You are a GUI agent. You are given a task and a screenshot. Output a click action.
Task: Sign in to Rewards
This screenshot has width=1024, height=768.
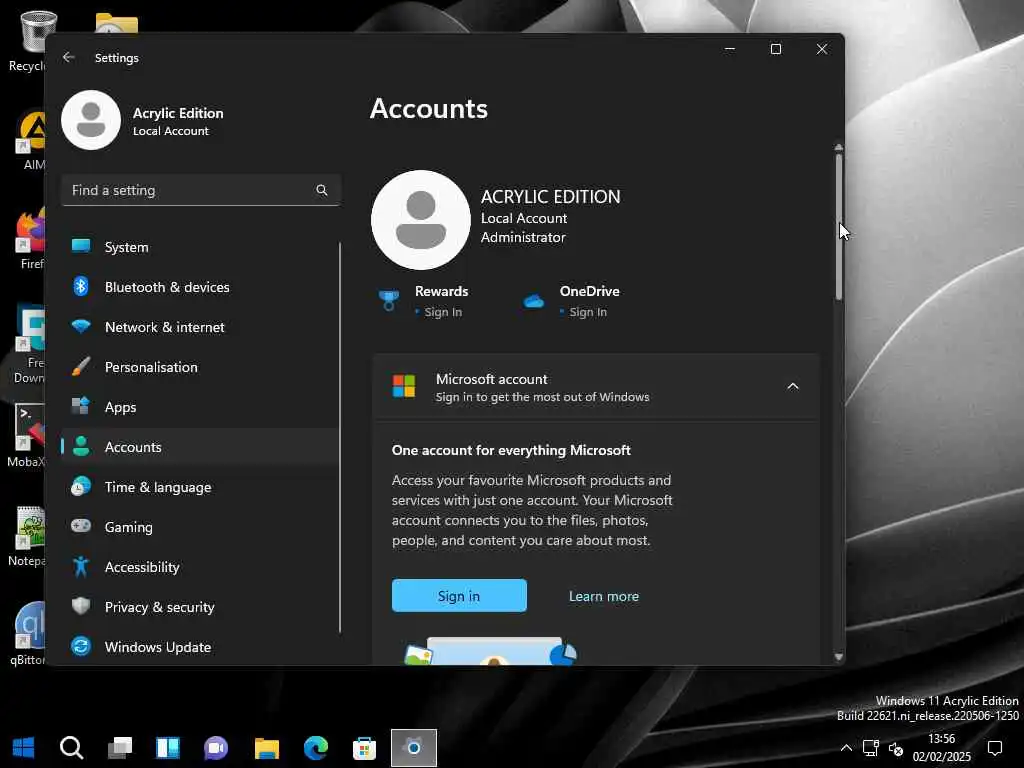point(443,312)
